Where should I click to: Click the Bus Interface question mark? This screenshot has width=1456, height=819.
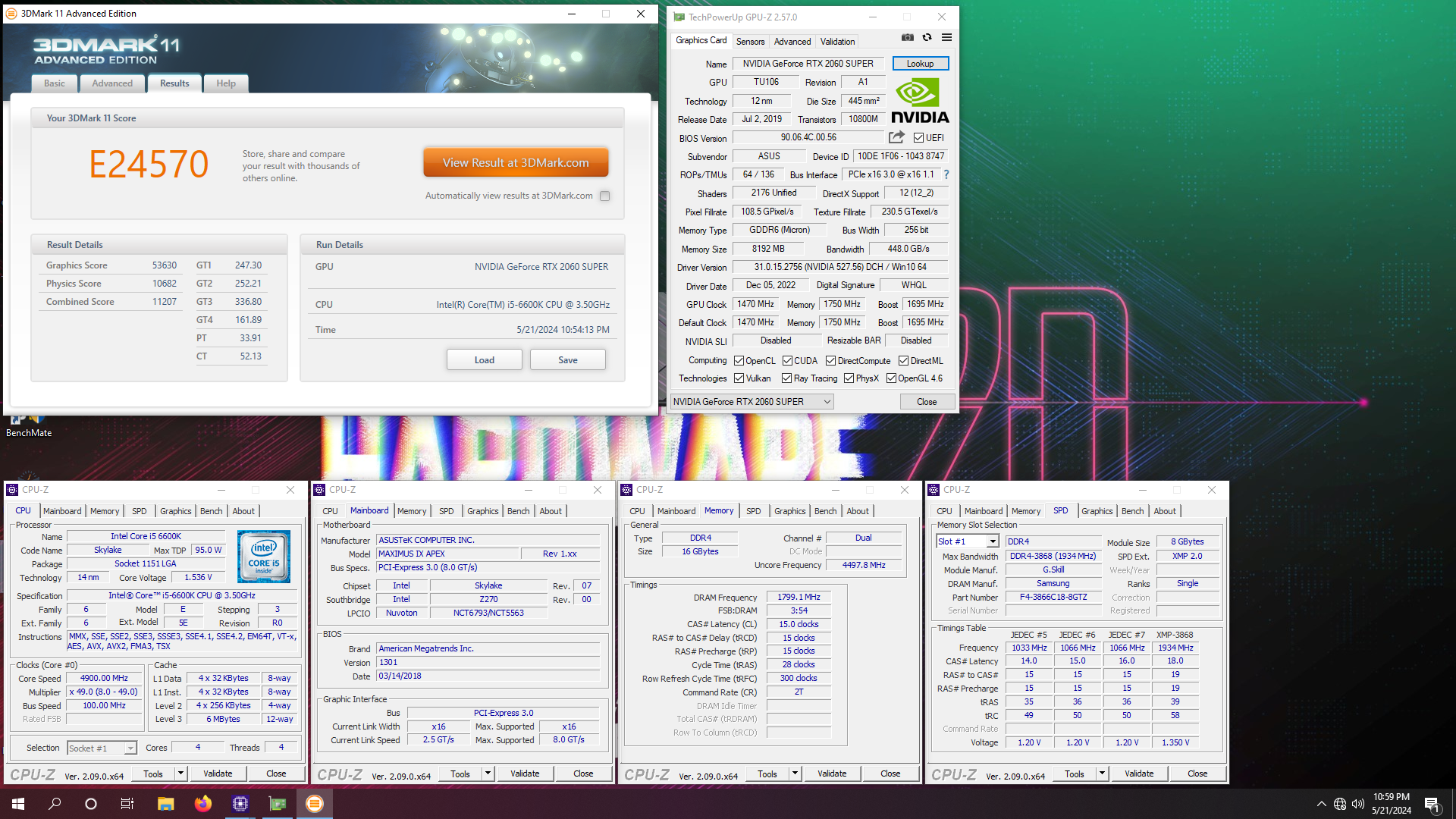[946, 174]
